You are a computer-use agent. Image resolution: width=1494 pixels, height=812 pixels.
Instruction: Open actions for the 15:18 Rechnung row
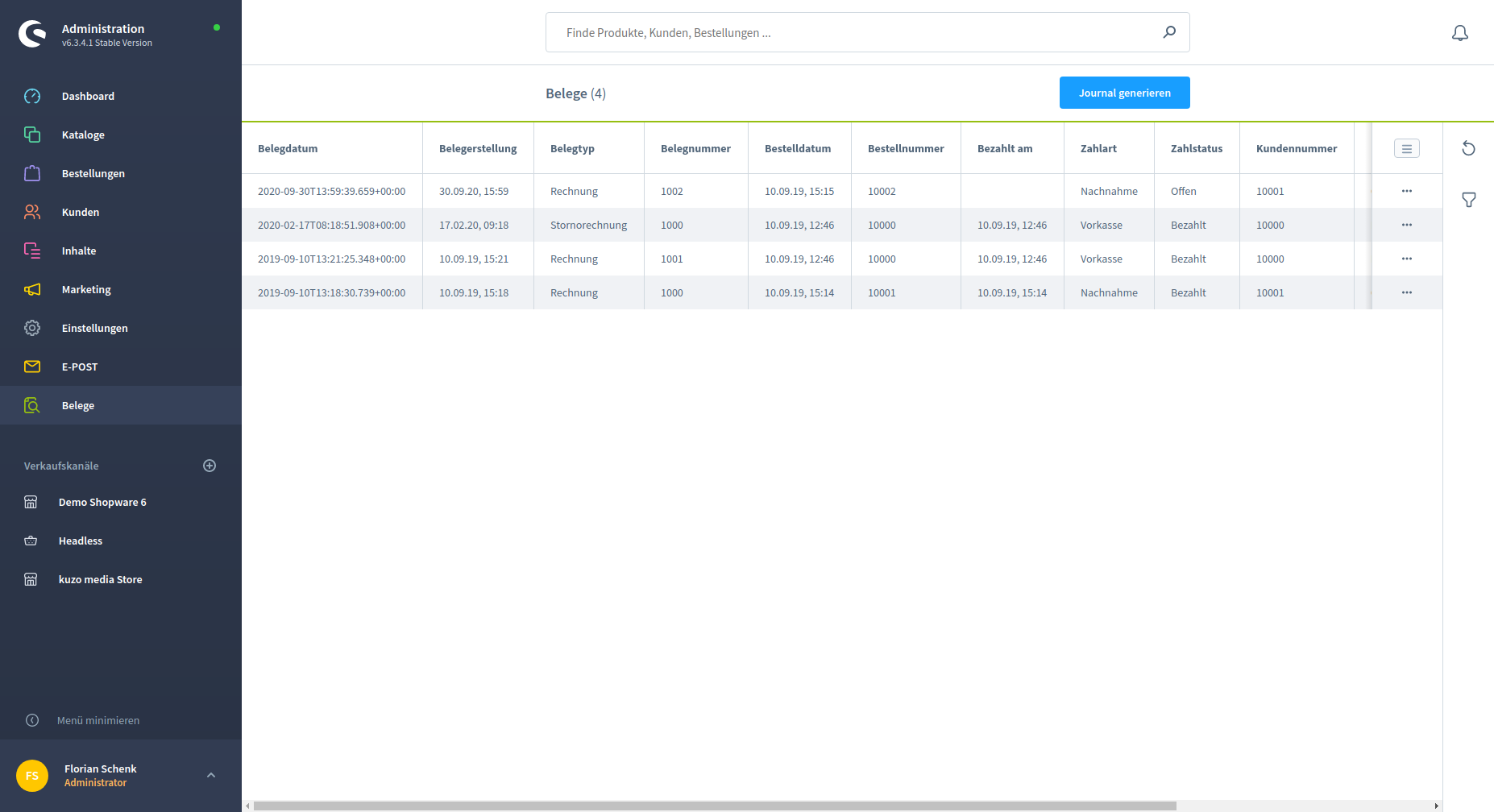tap(1407, 292)
